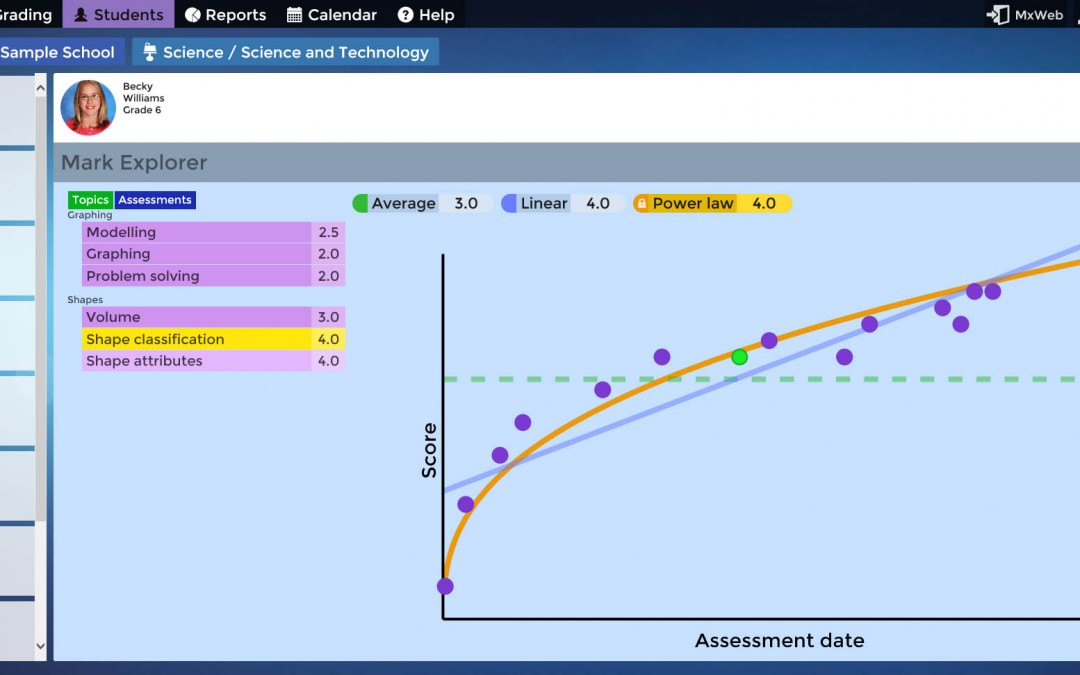Image resolution: width=1080 pixels, height=675 pixels.
Task: Switch to the Assessments tab
Action: point(155,200)
